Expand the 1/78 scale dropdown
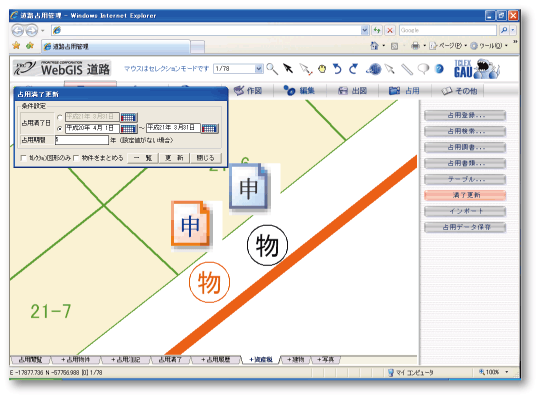The height and width of the screenshot is (399, 540). coord(259,69)
